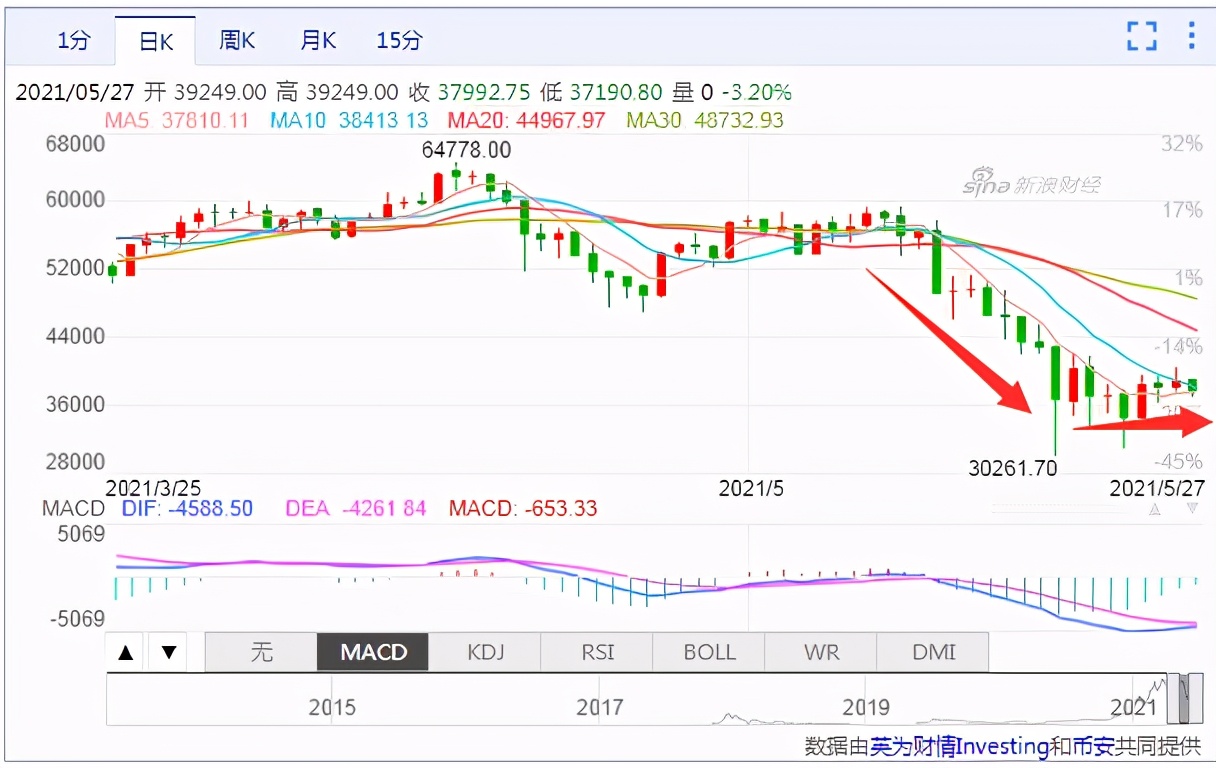
Task: Click small gray down-triangle beside MACD panel
Action: [1192, 509]
